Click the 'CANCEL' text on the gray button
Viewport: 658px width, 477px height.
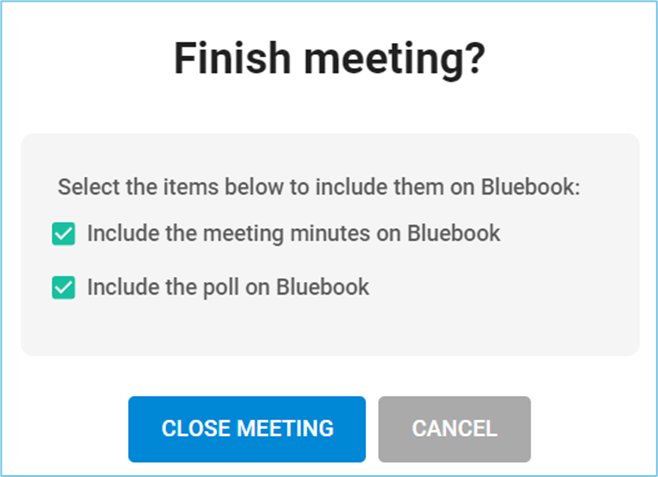454,429
